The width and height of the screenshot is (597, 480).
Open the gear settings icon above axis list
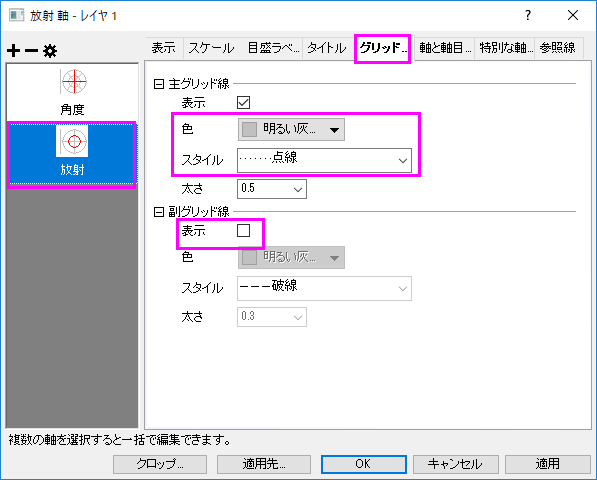point(50,50)
